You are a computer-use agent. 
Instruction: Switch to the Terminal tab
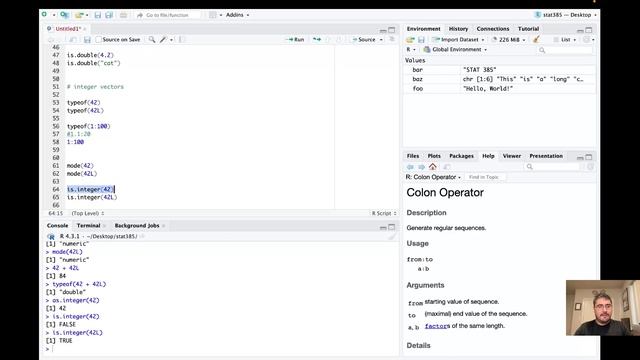coord(88,225)
